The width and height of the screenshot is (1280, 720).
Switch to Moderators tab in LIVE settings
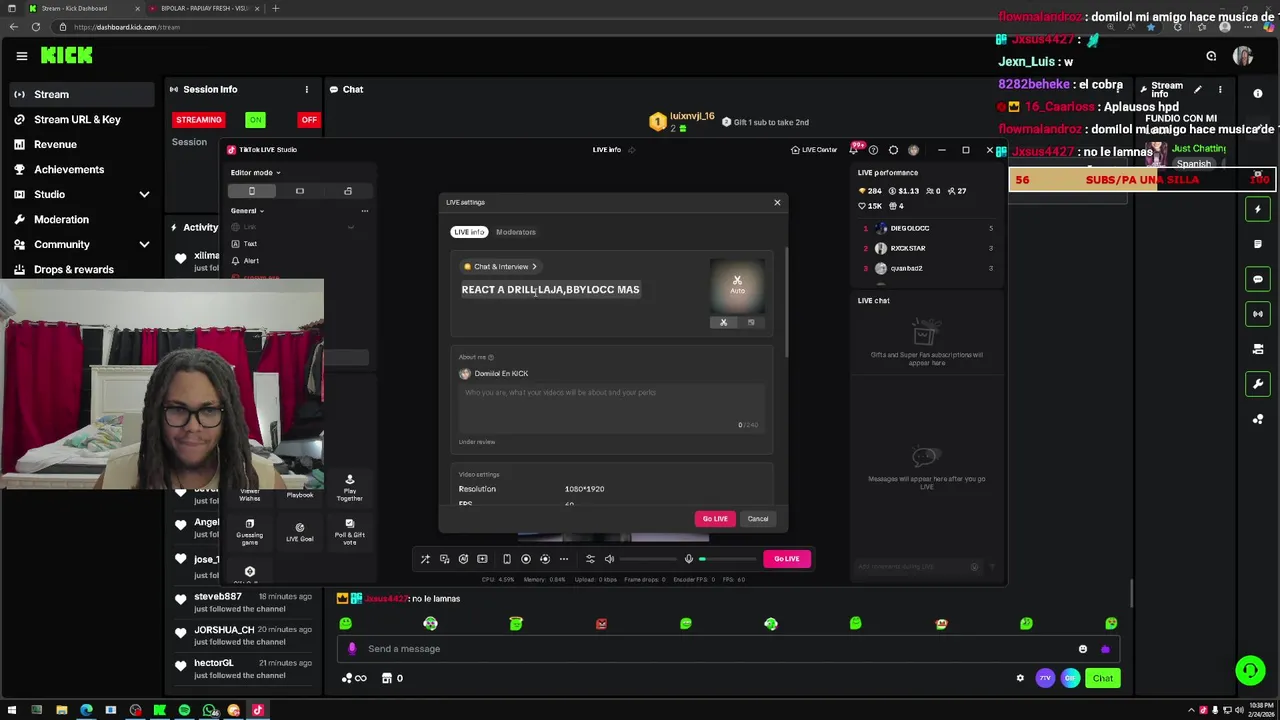tap(516, 232)
